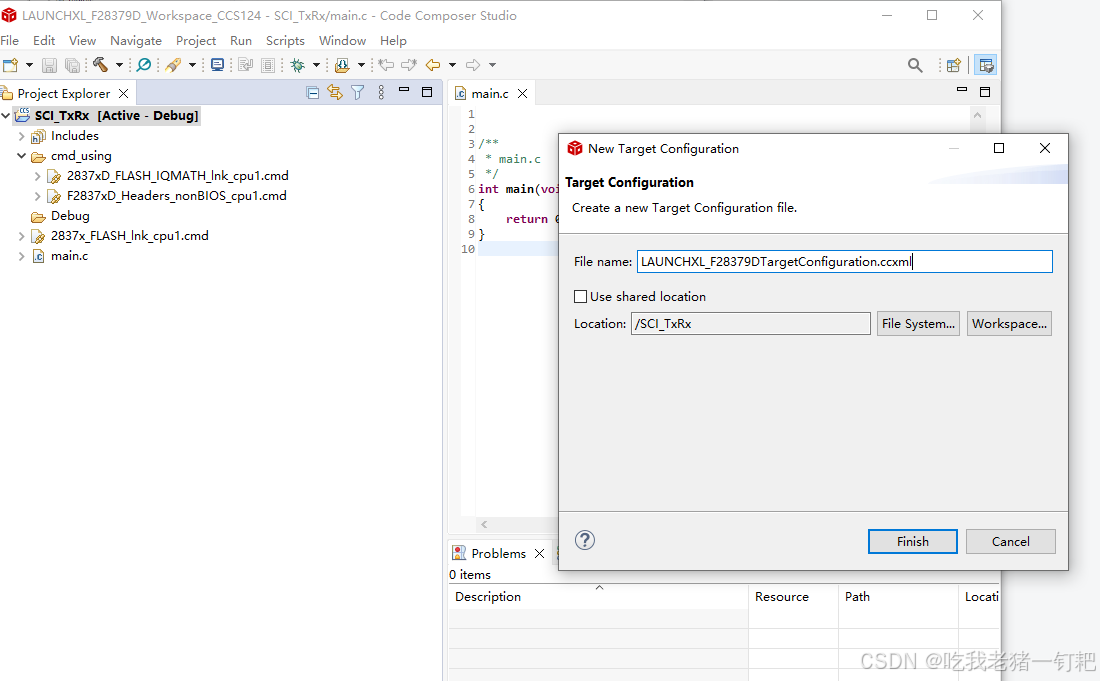Click the New file toolbar icon
The width and height of the screenshot is (1100, 681).
(x=11, y=65)
